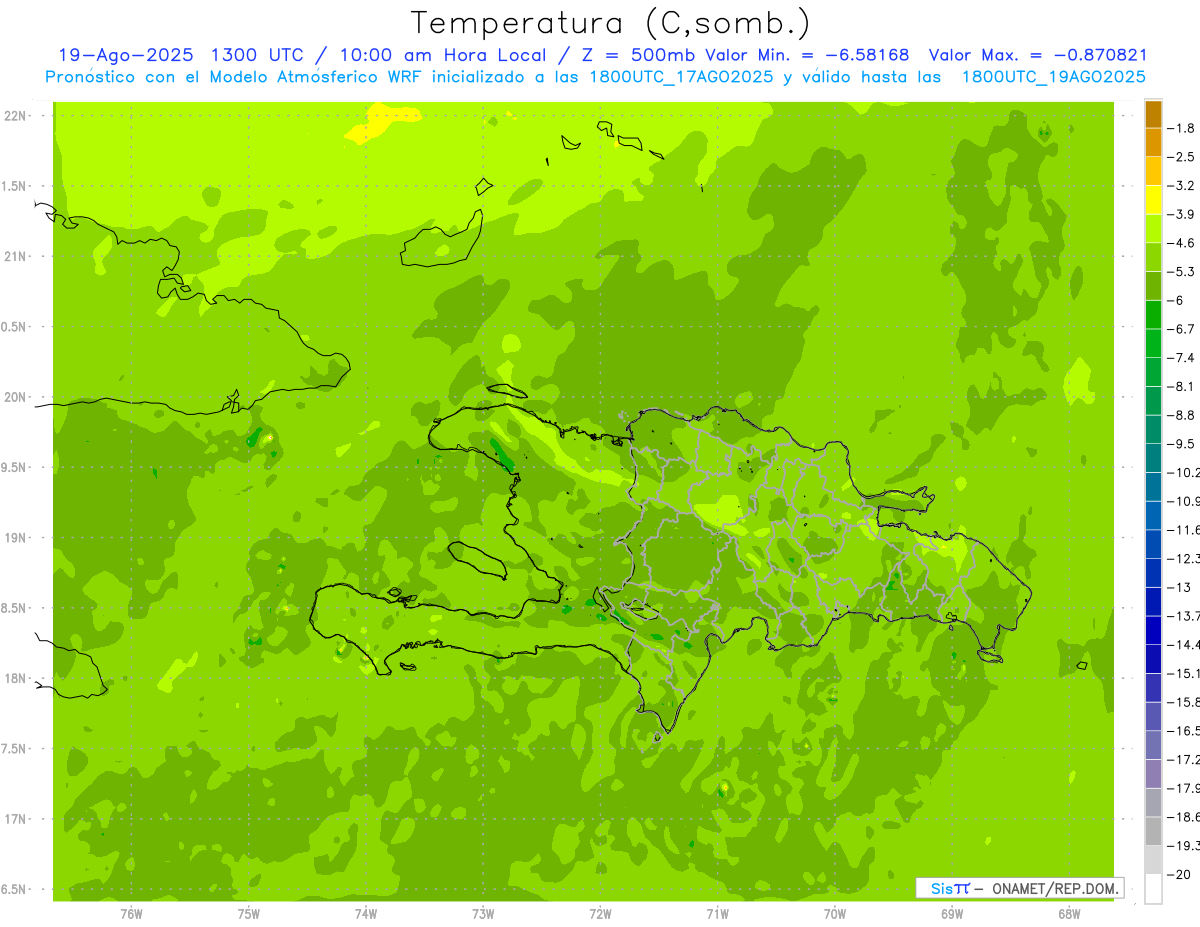Click the "-1.8" colorbar value
The width and height of the screenshot is (1200, 927).
coord(1181,128)
